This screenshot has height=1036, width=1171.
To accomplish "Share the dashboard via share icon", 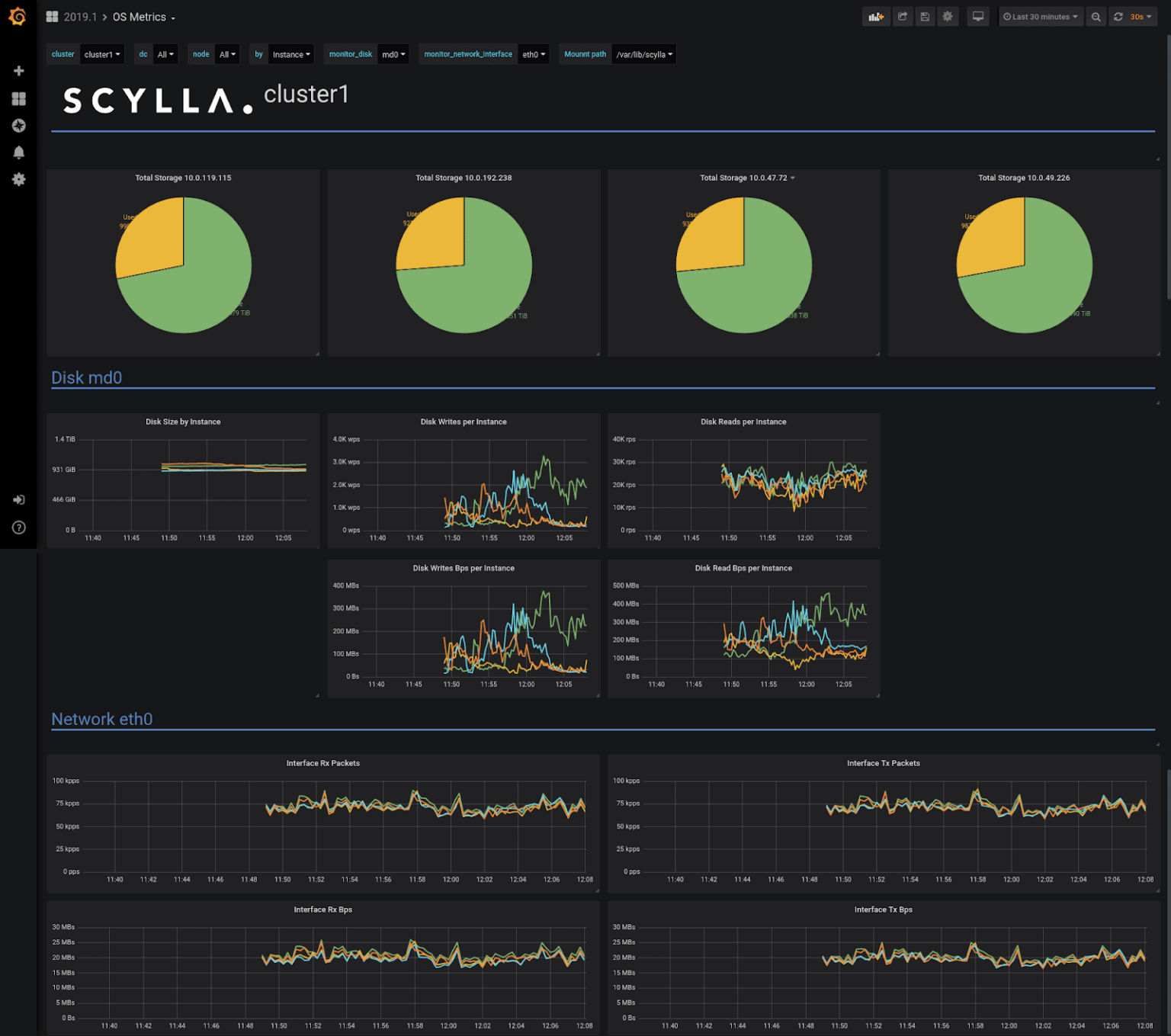I will tap(903, 17).
